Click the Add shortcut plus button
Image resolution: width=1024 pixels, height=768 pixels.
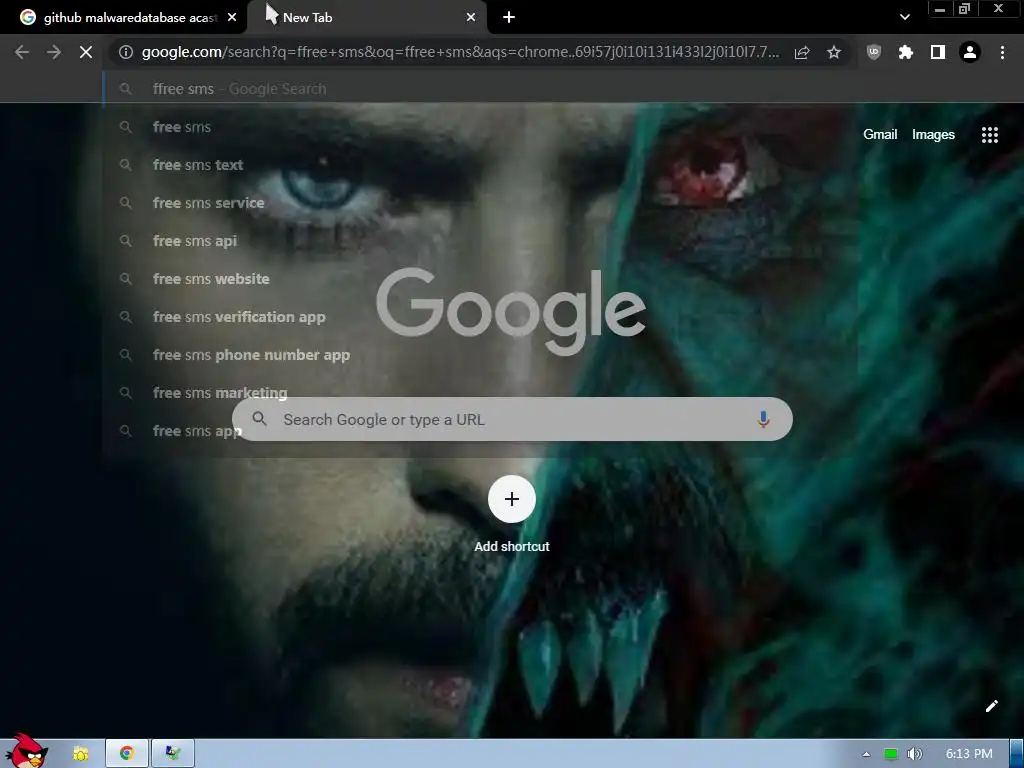point(512,499)
